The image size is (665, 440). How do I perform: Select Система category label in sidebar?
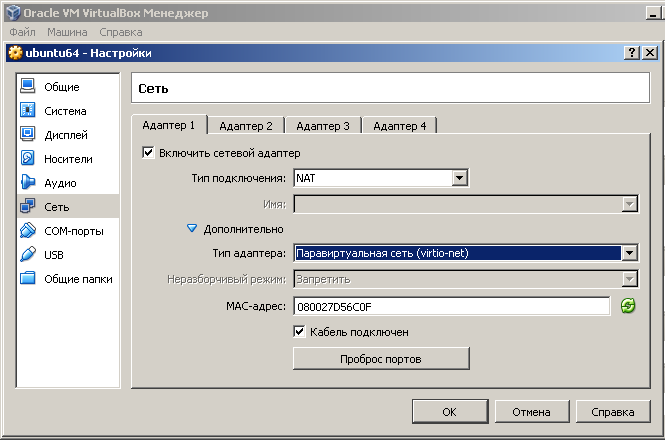(x=65, y=111)
